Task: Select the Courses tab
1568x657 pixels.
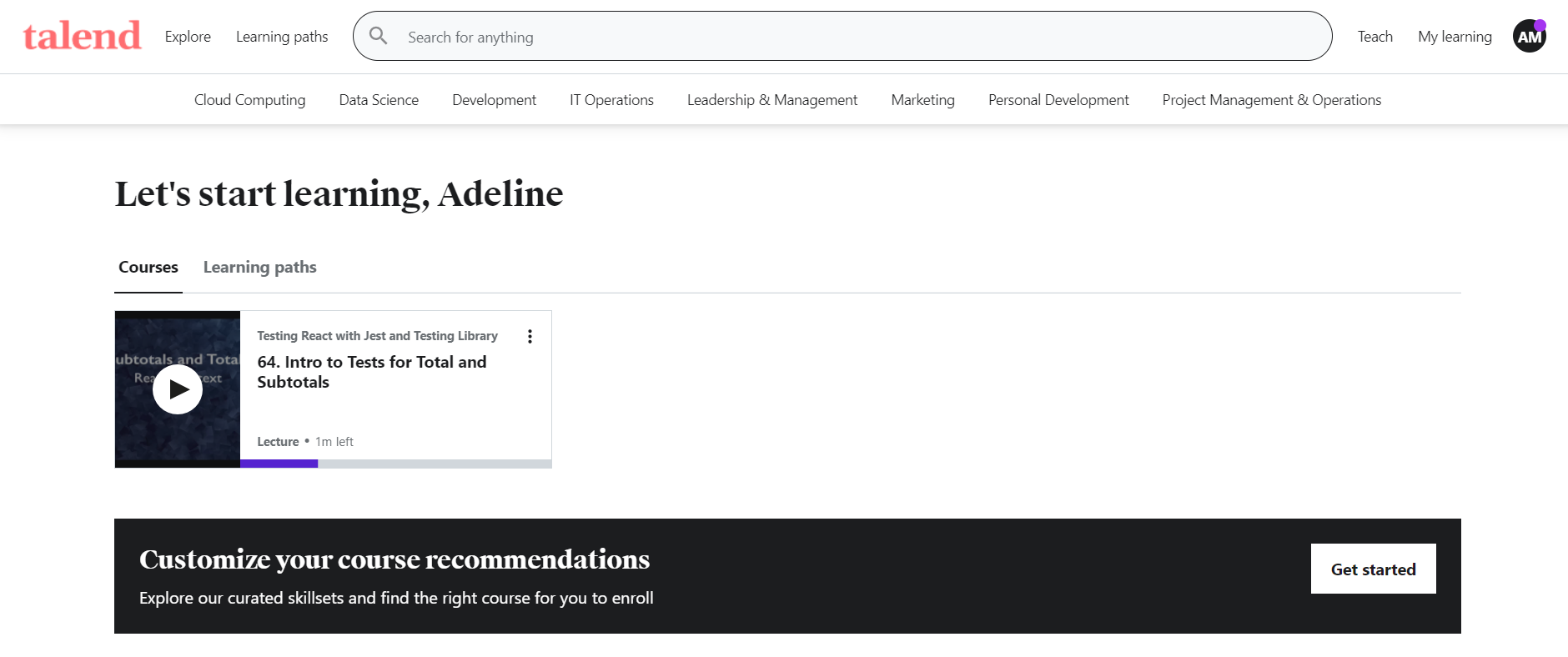Action: coord(148,268)
